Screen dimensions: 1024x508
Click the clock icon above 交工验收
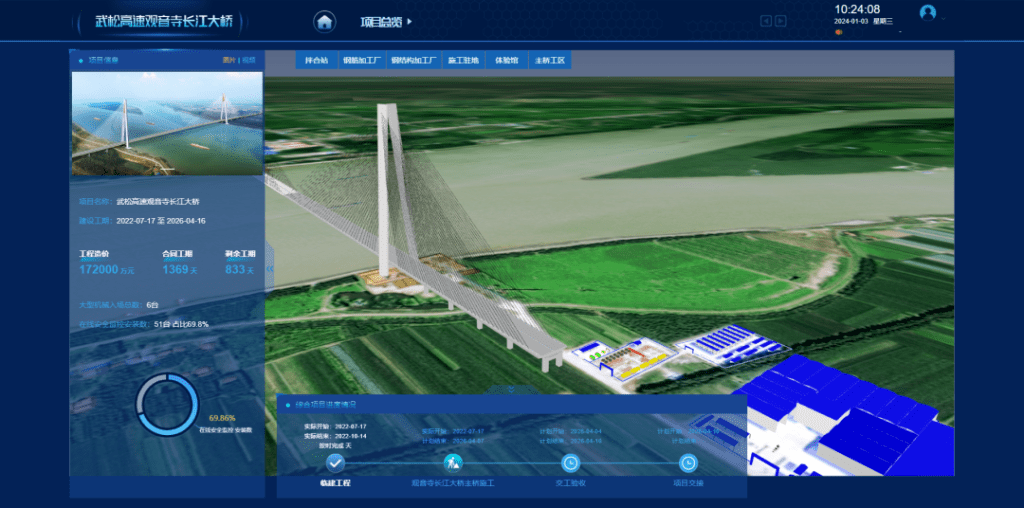tap(570, 462)
